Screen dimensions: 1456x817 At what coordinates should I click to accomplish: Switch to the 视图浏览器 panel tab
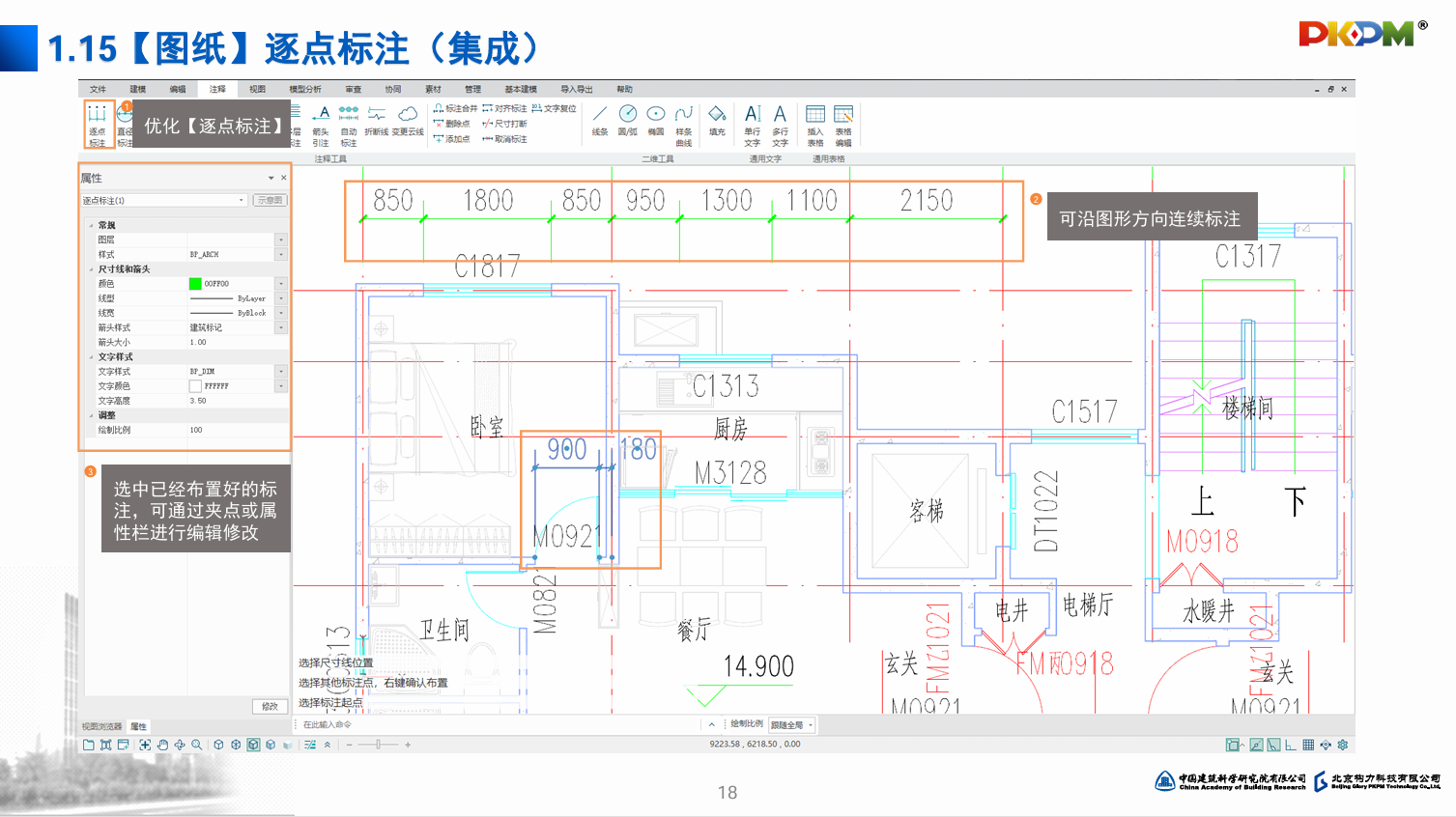click(x=101, y=726)
